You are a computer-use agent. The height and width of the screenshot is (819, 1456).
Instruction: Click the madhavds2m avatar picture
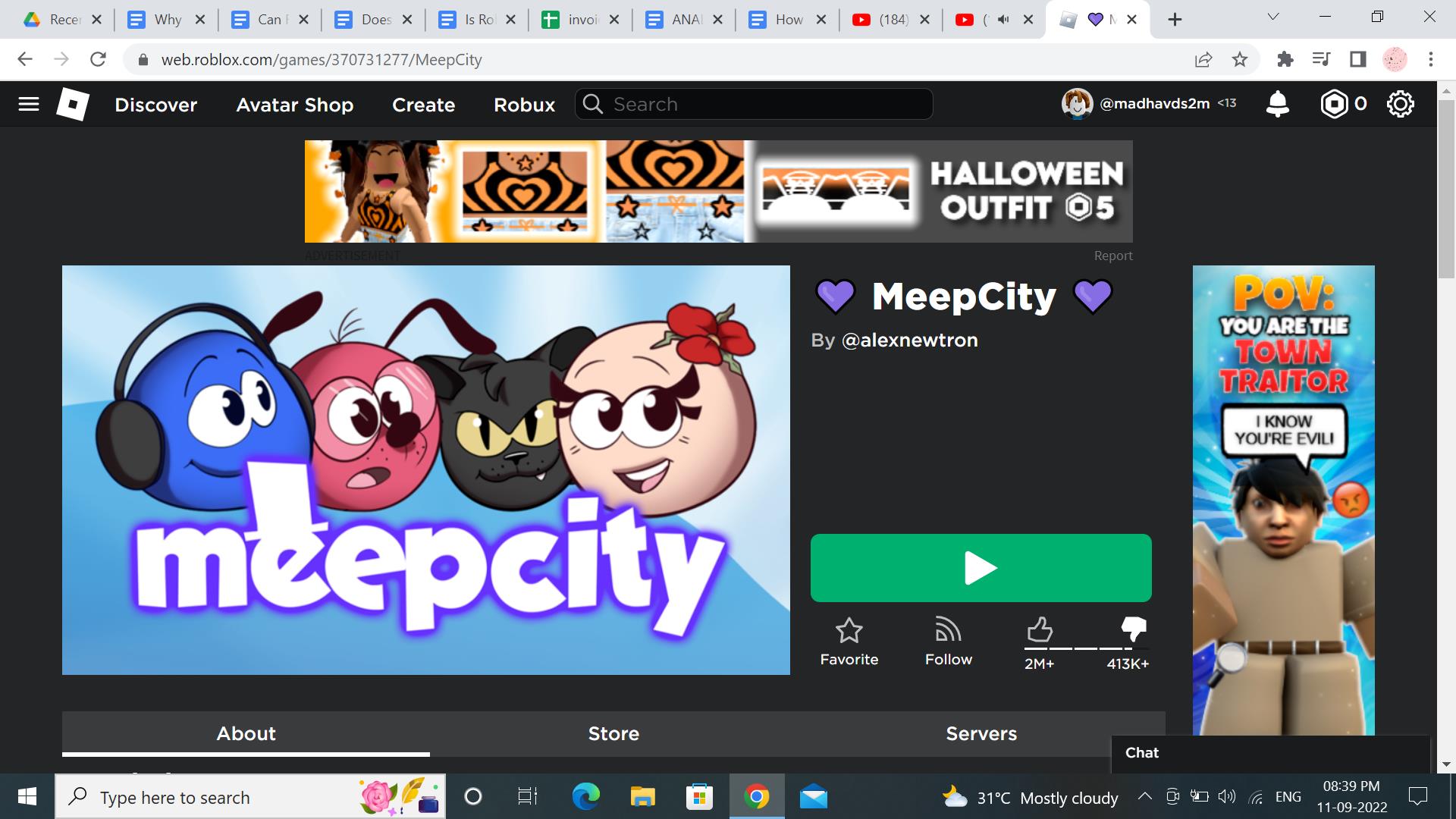tap(1077, 104)
